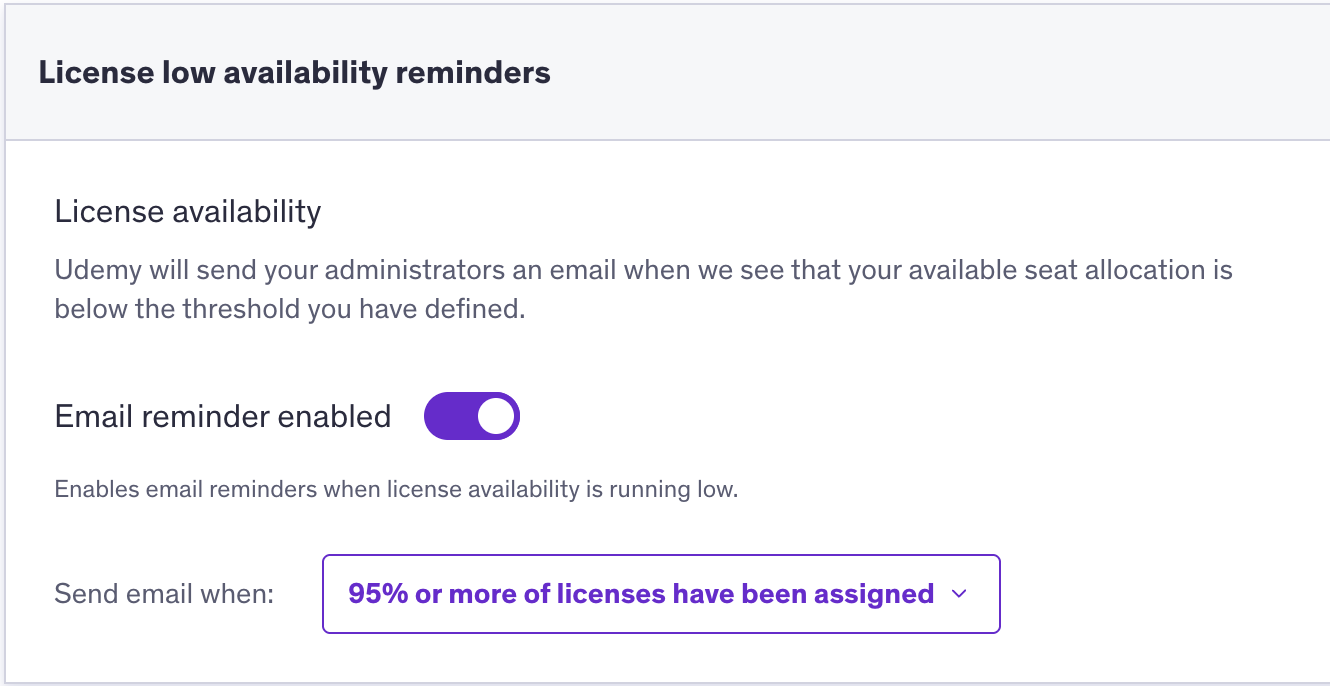1330x686 pixels.
Task: Click the description about Udemy sending administrators email
Action: (x=643, y=289)
